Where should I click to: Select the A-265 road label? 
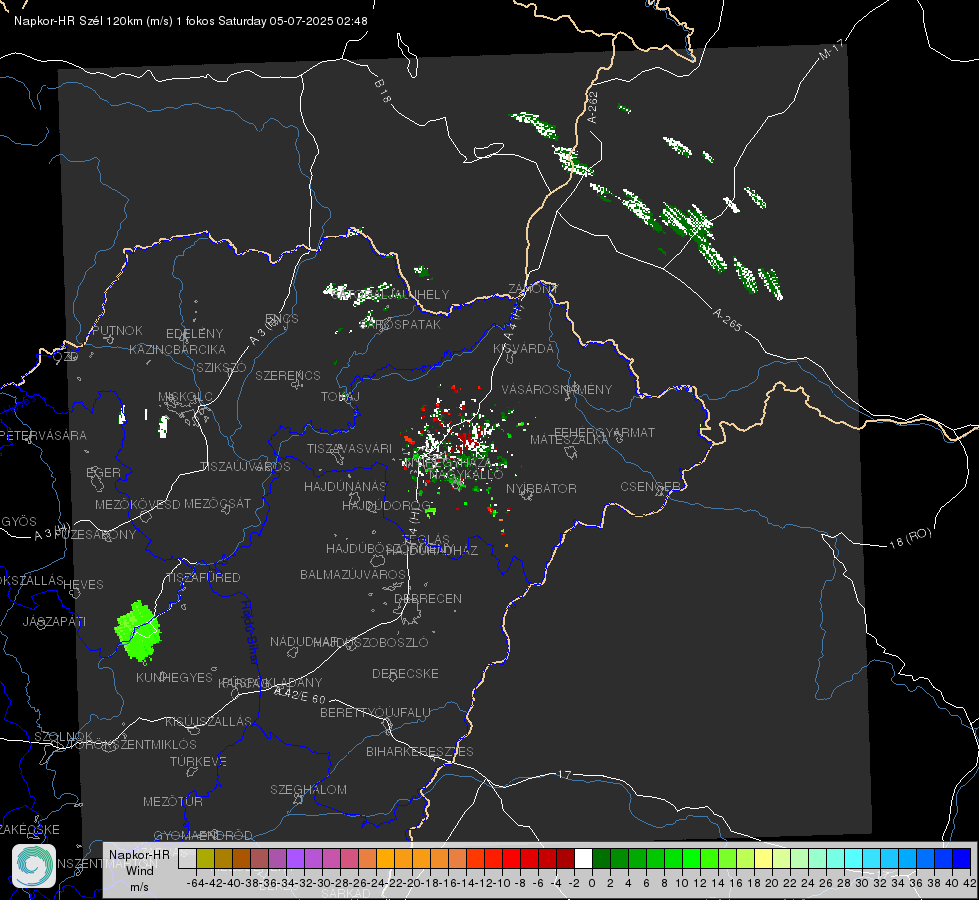pyautogui.click(x=727, y=319)
